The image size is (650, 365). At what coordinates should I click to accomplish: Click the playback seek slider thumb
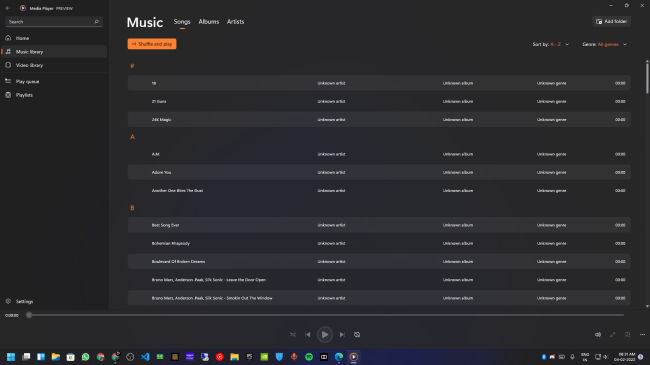coord(29,315)
